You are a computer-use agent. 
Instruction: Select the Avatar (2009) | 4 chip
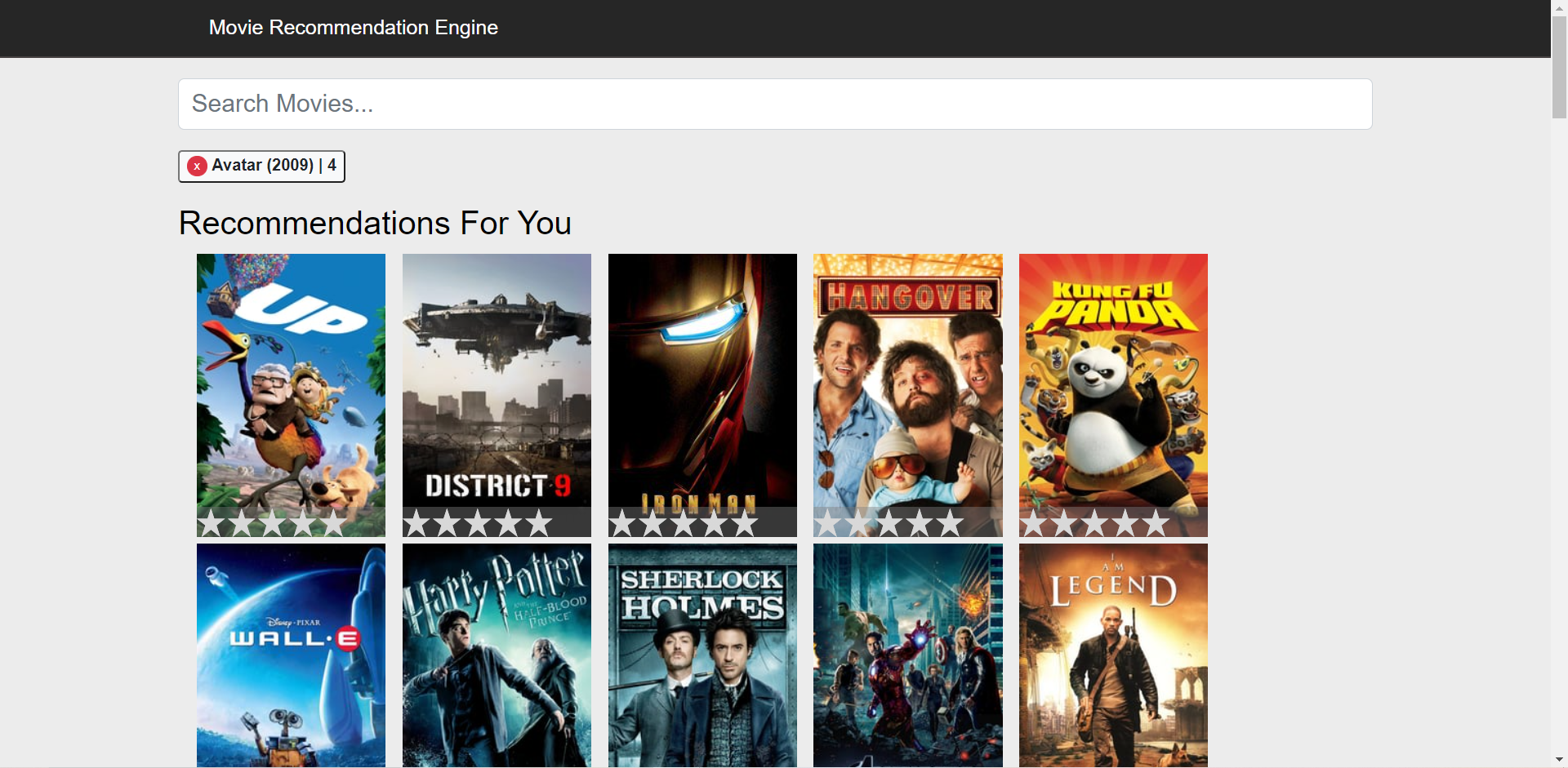tap(261, 166)
